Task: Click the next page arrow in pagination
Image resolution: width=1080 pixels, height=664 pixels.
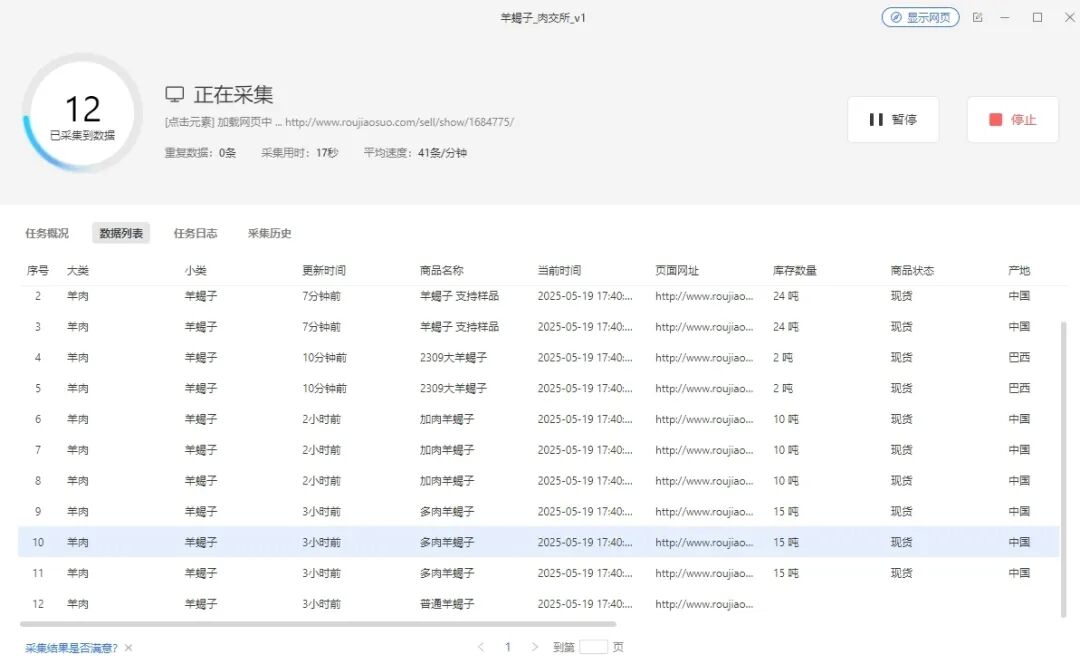Action: (535, 647)
